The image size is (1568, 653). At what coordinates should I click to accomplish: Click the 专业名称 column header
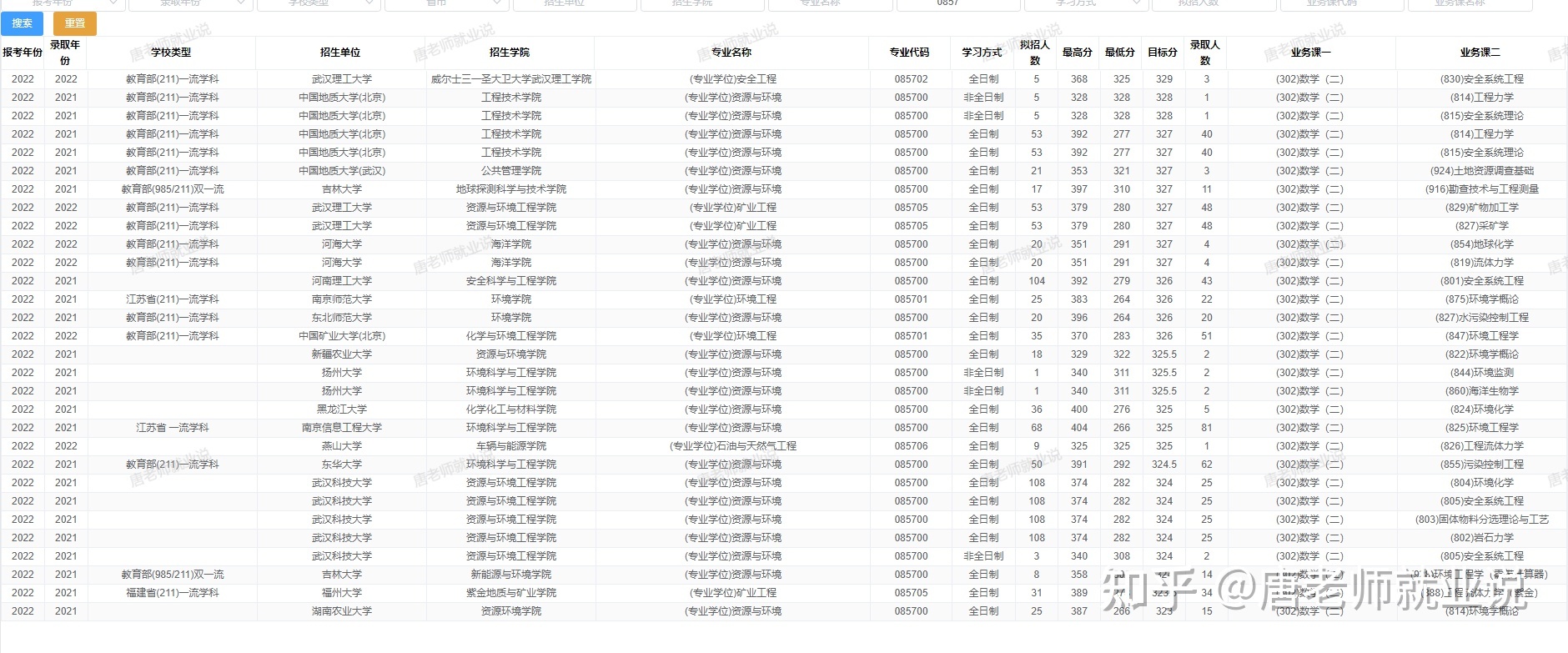click(731, 52)
